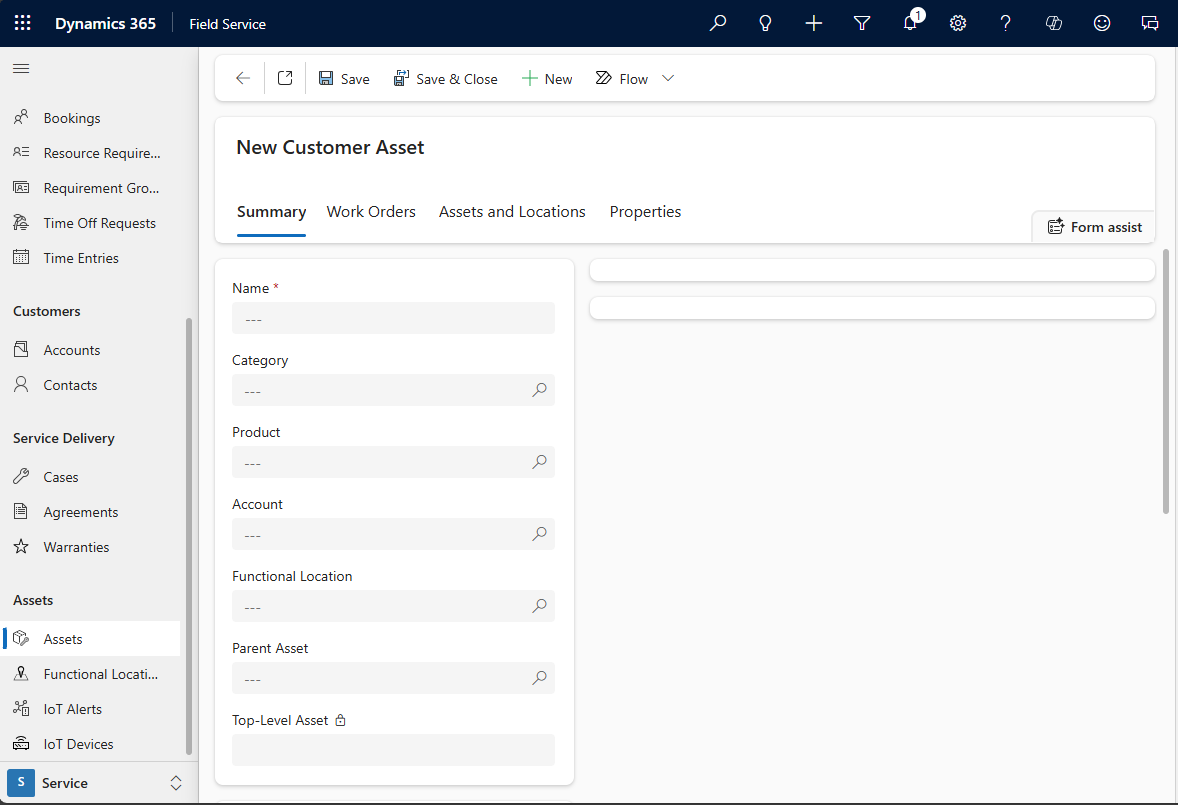Open the Teams chat icon at top right

tap(1149, 22)
